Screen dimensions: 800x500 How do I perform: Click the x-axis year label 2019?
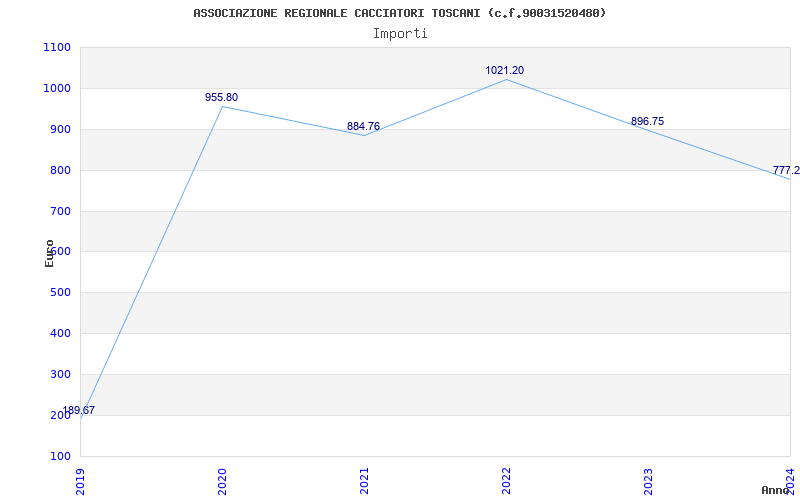coord(80,481)
